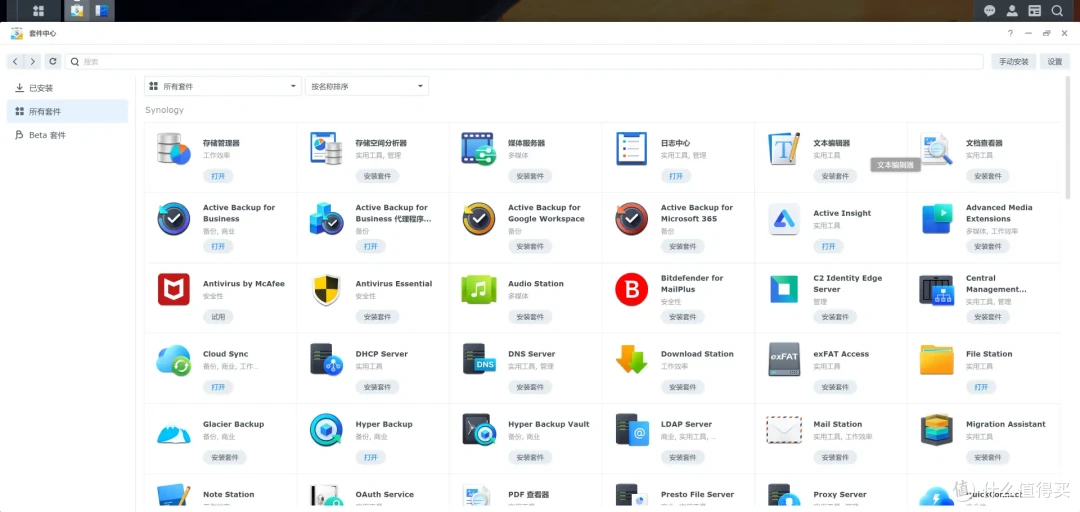Open the DSM search magnifier in taskbar
1080x512 pixels.
[1057, 10]
